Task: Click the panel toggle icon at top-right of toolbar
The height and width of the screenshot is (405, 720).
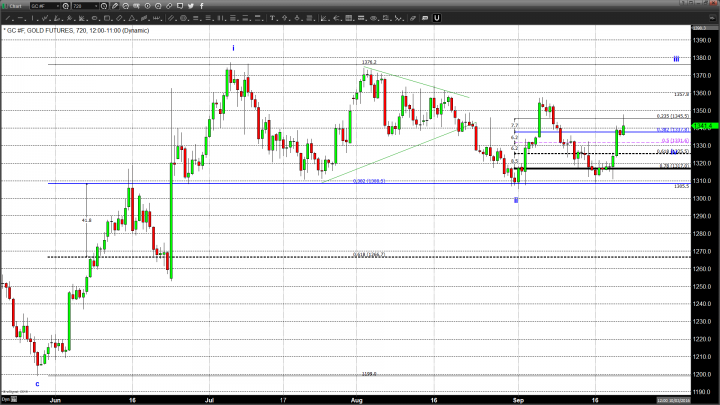Action: pyautogui.click(x=713, y=18)
